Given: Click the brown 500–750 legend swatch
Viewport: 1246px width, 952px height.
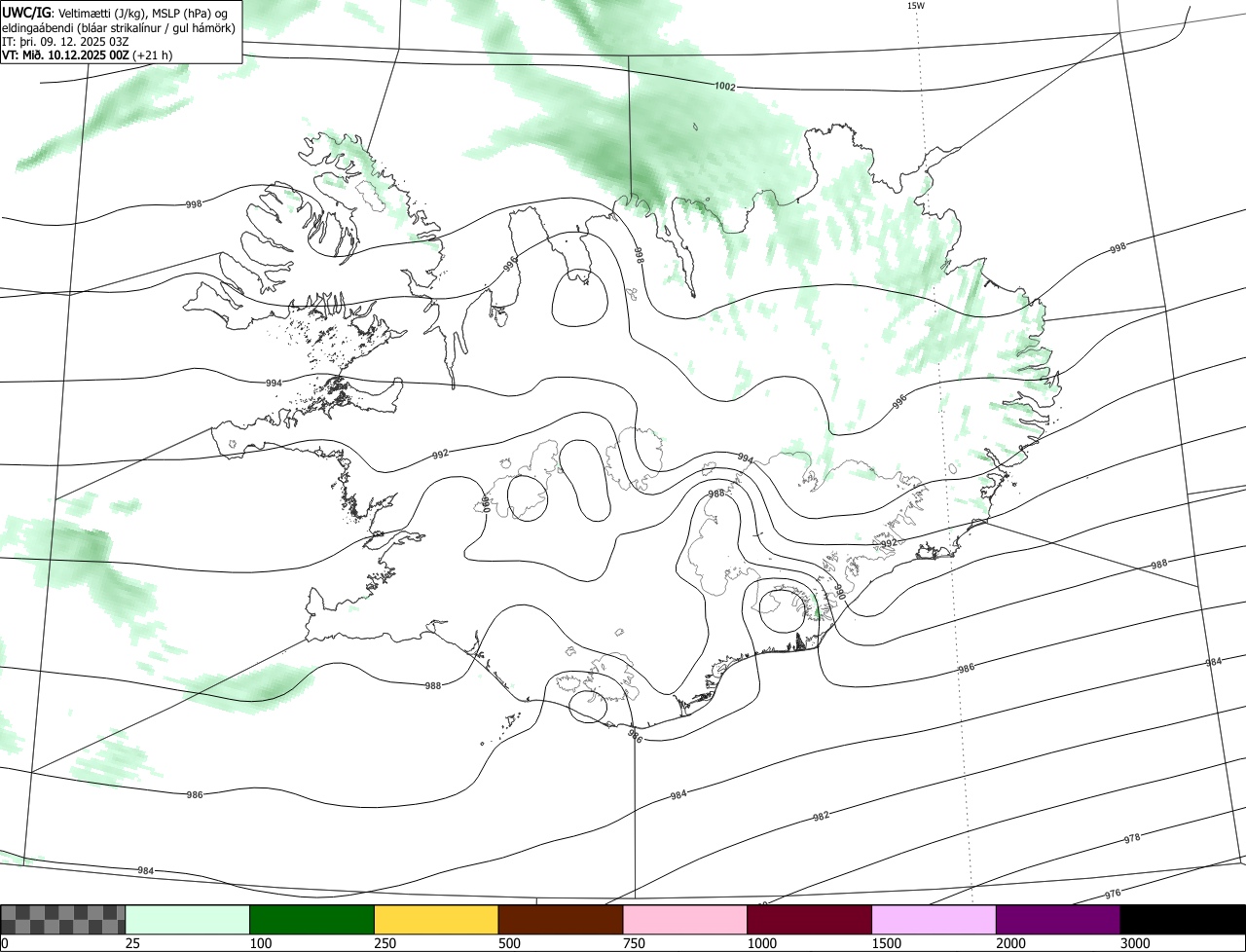Looking at the screenshot, I should tap(561, 920).
